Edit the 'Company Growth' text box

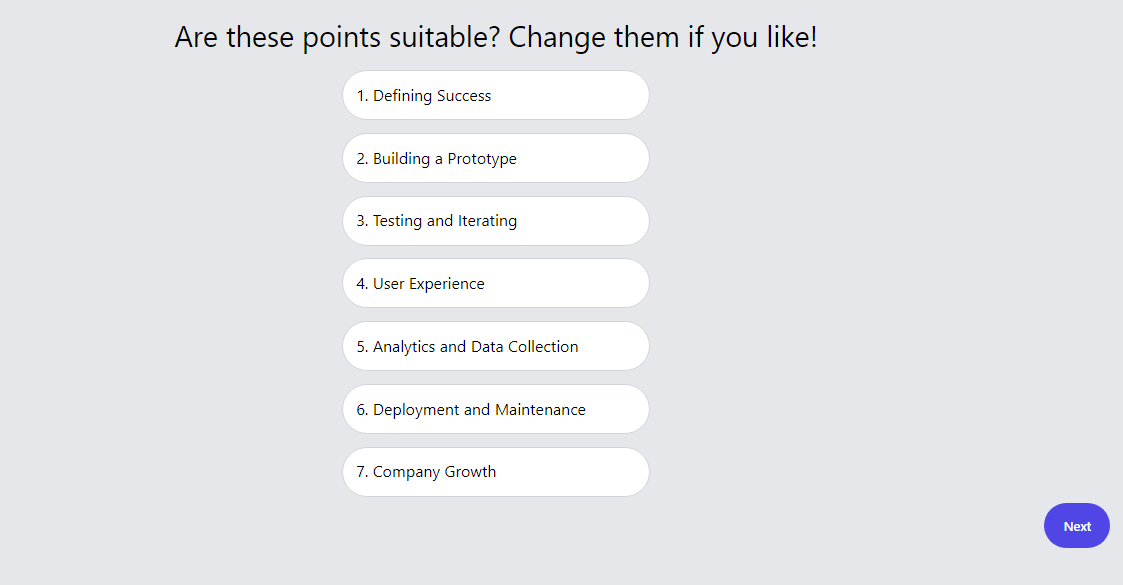click(x=496, y=472)
